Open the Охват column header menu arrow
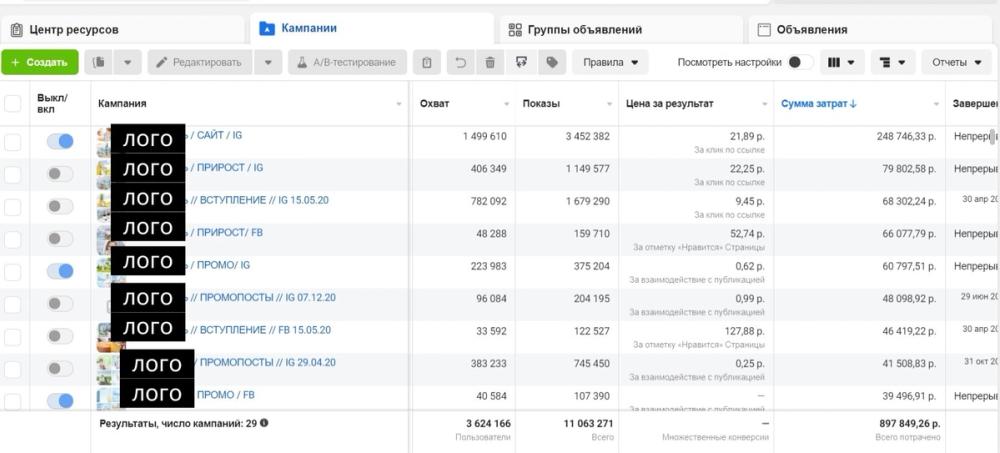The height and width of the screenshot is (453, 1000). point(507,104)
